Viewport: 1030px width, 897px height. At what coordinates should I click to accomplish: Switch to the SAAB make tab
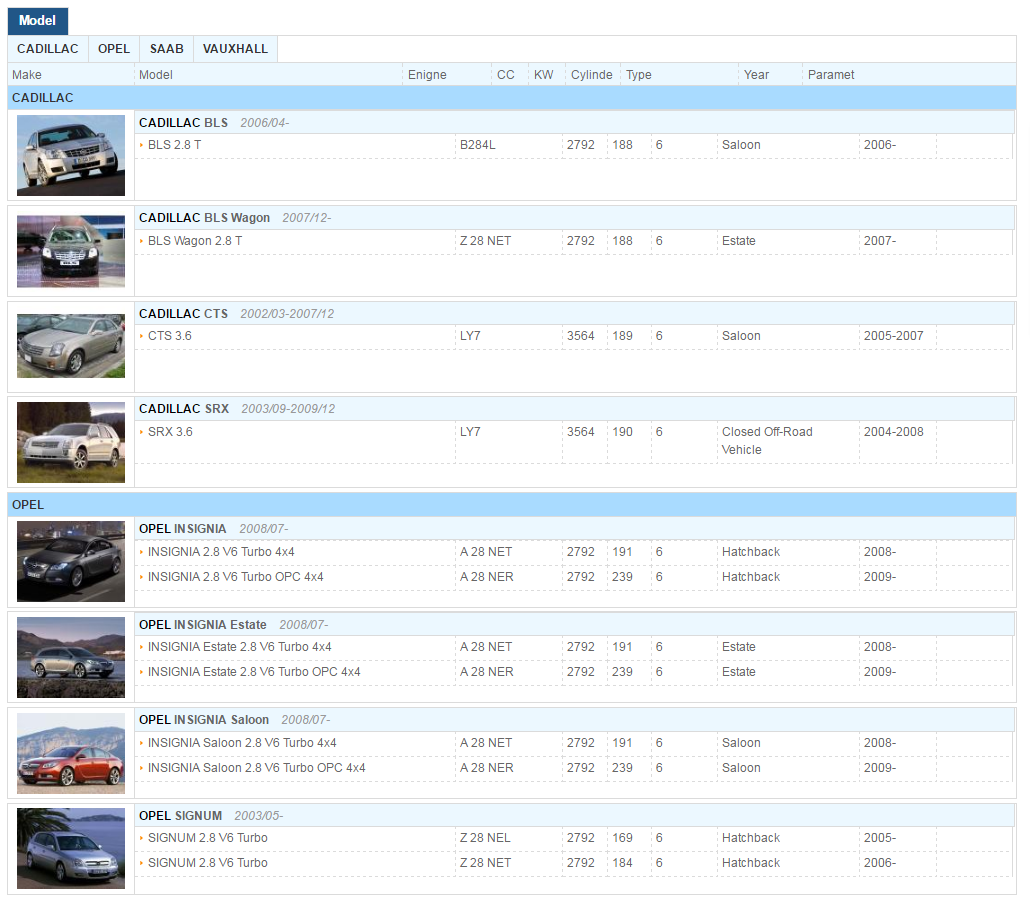pyautogui.click(x=167, y=49)
